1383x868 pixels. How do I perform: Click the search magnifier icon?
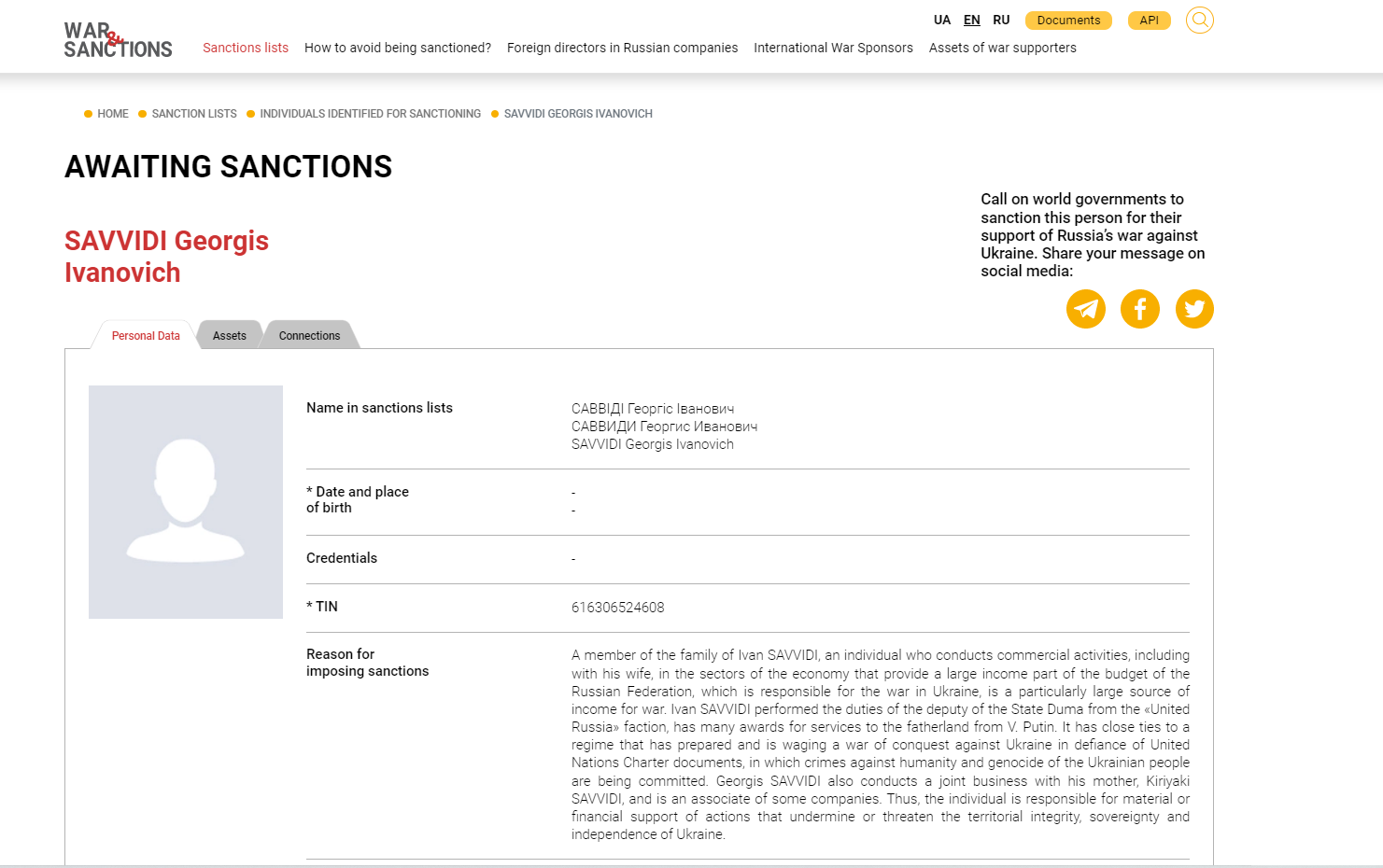click(x=1199, y=20)
